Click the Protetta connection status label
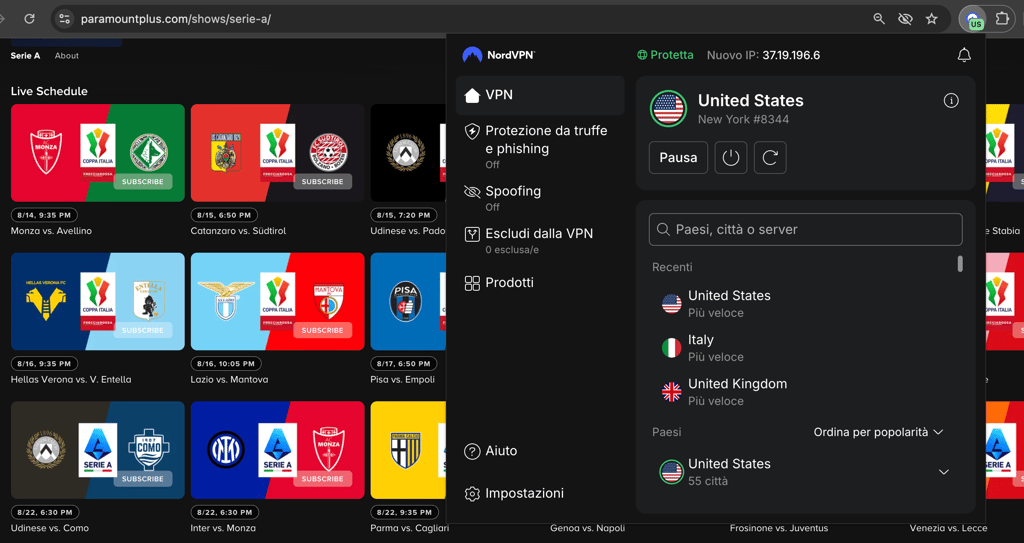Viewport: 1024px width, 543px height. 665,55
